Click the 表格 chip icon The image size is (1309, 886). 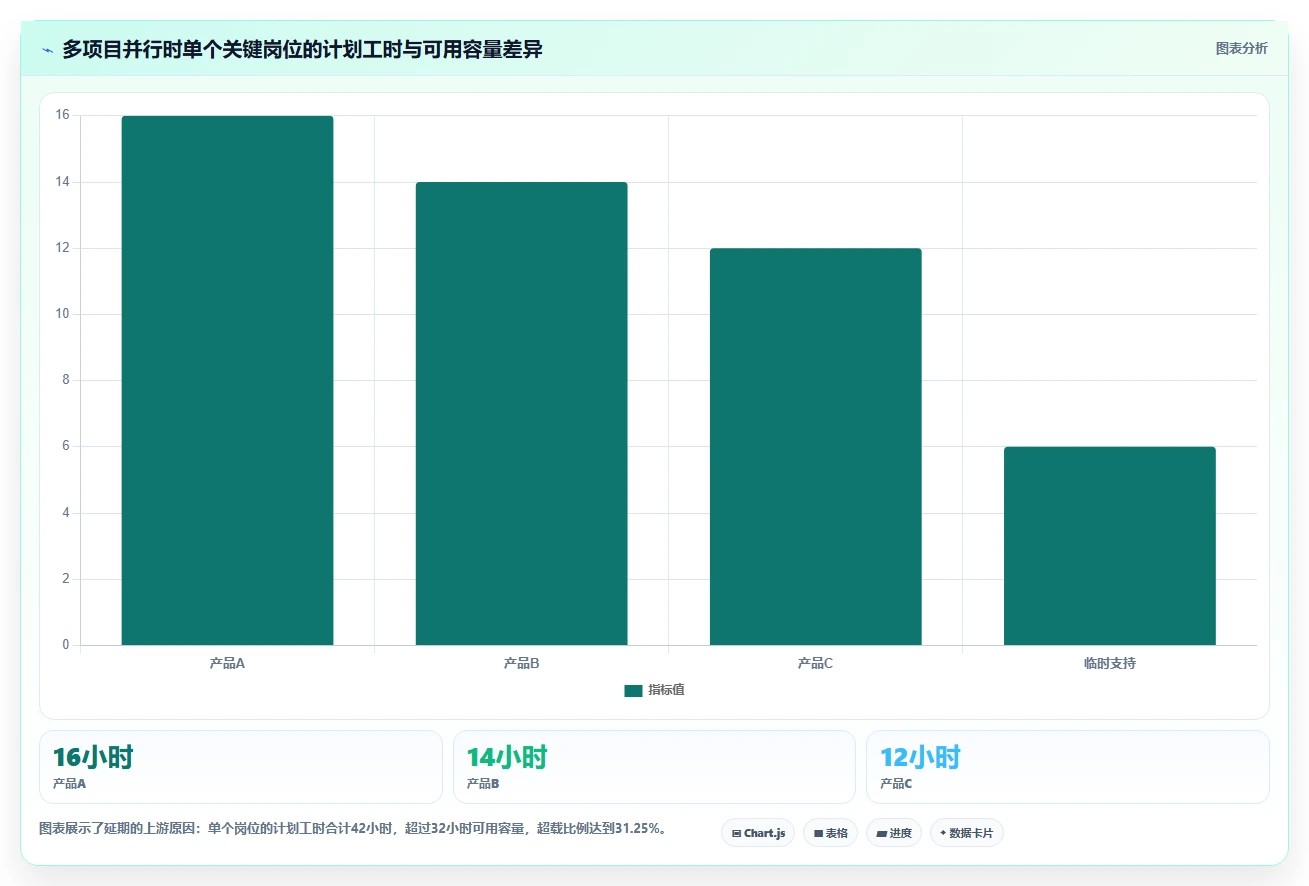click(x=818, y=833)
